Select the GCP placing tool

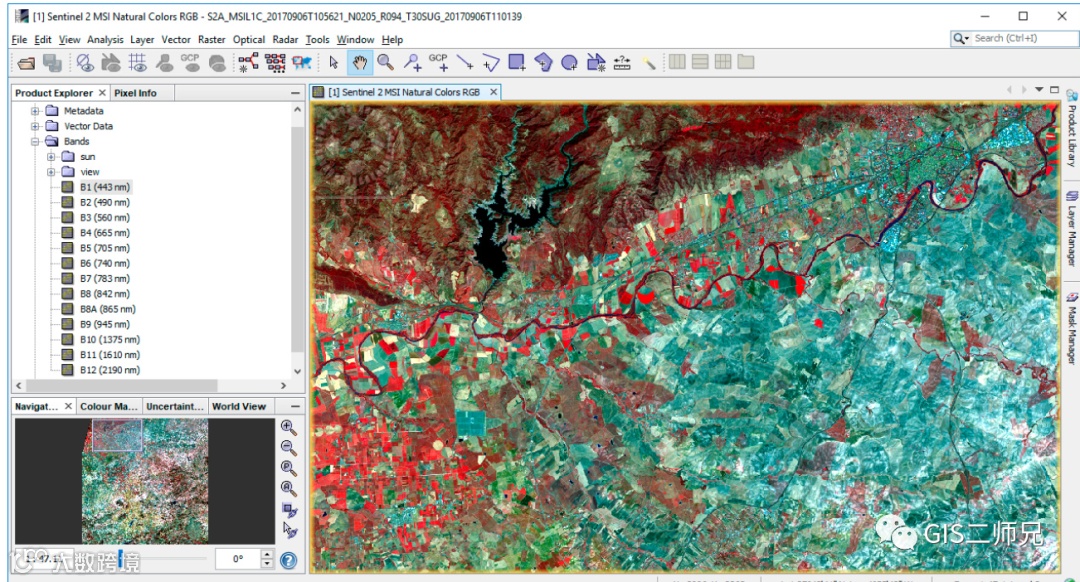pos(439,63)
